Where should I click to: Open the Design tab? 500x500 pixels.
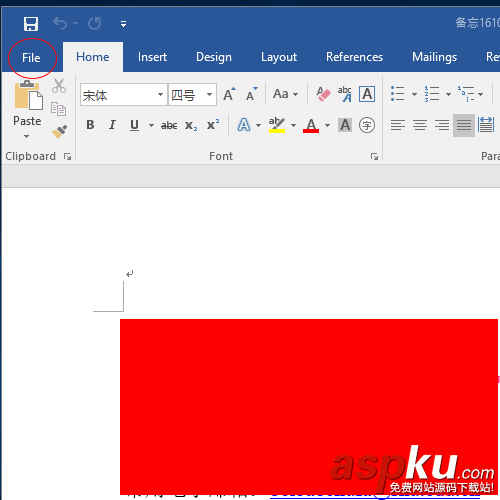click(x=214, y=57)
